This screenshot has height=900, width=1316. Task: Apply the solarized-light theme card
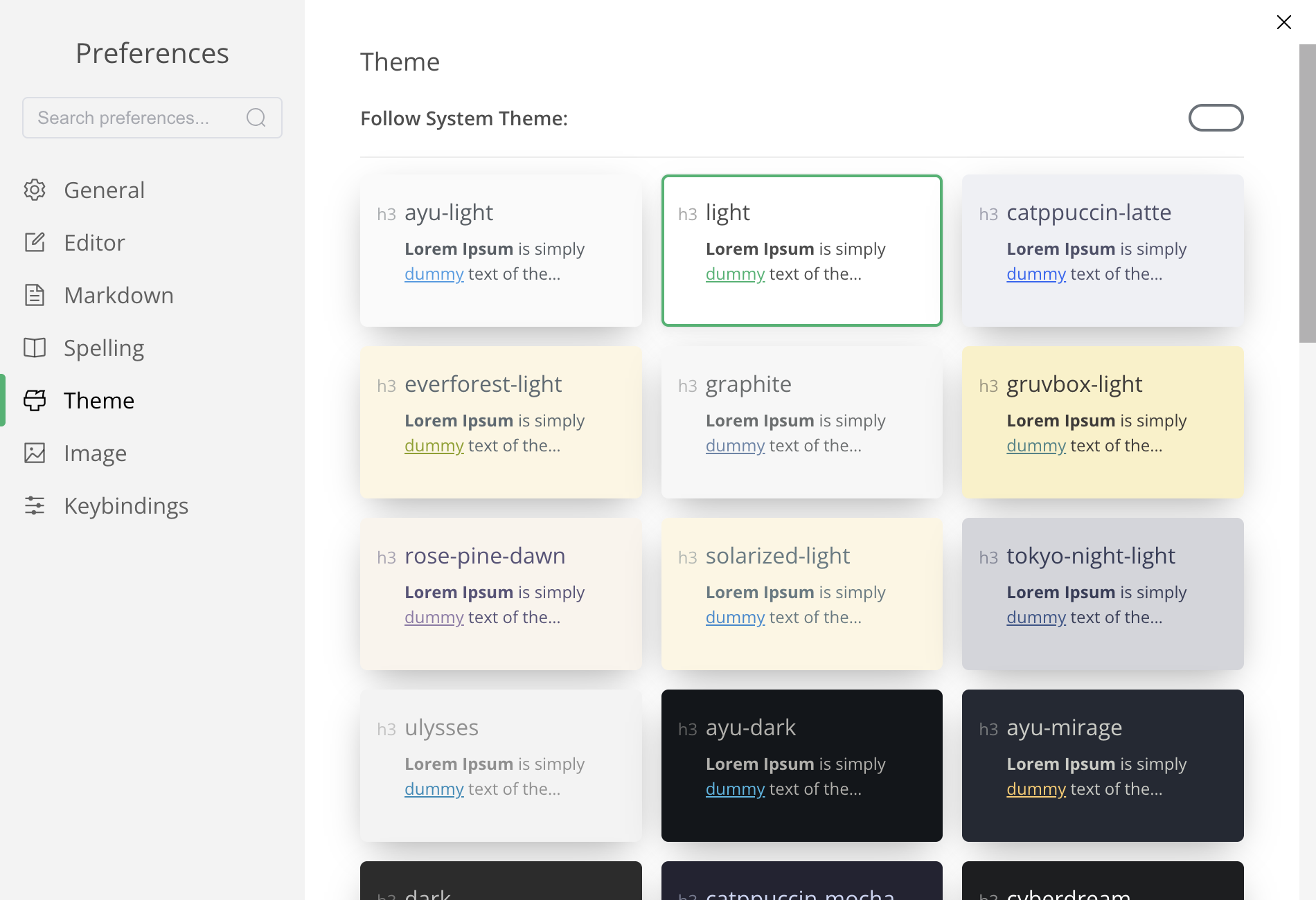802,594
